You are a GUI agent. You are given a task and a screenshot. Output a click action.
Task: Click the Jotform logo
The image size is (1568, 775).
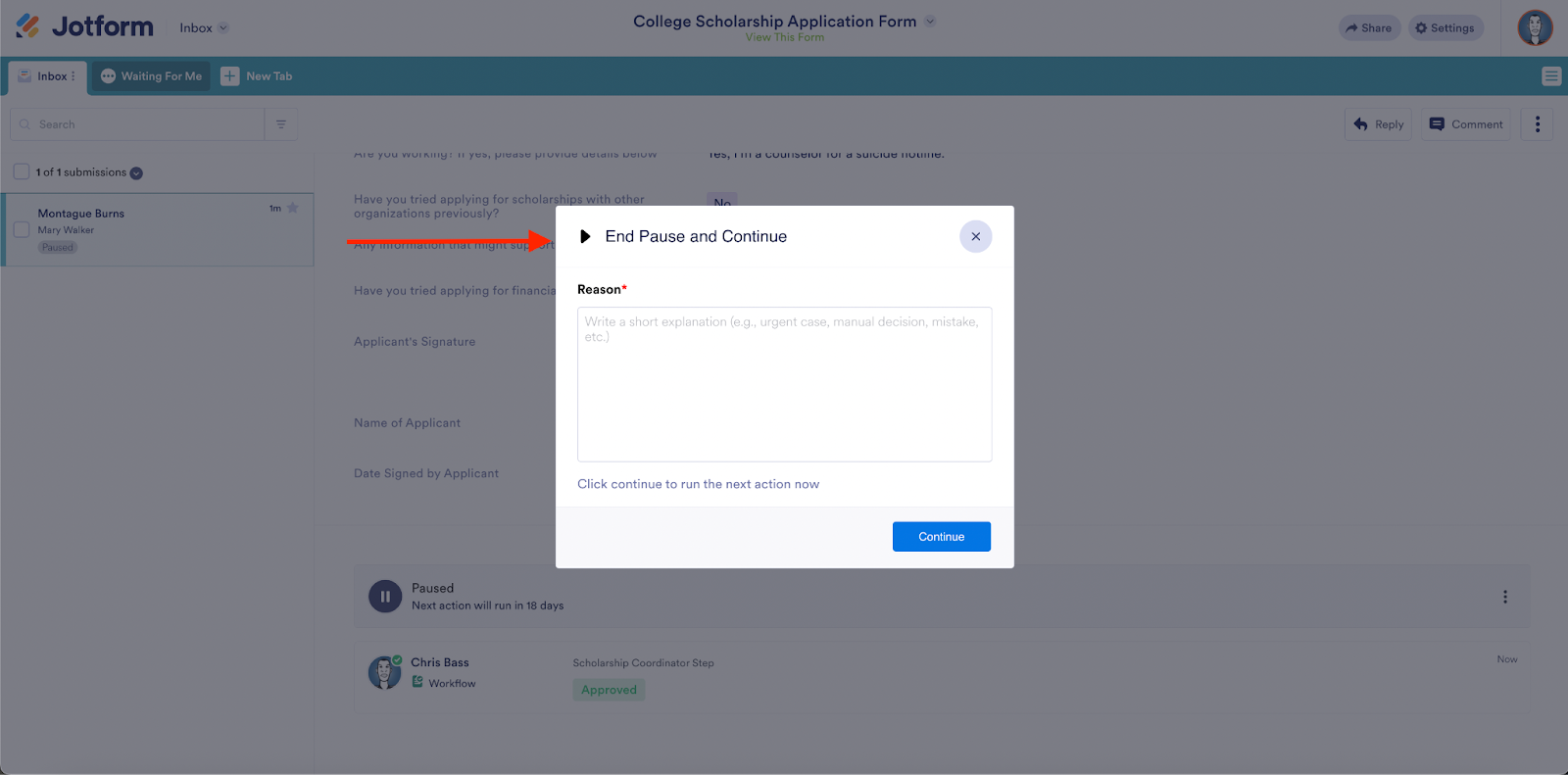point(83,26)
